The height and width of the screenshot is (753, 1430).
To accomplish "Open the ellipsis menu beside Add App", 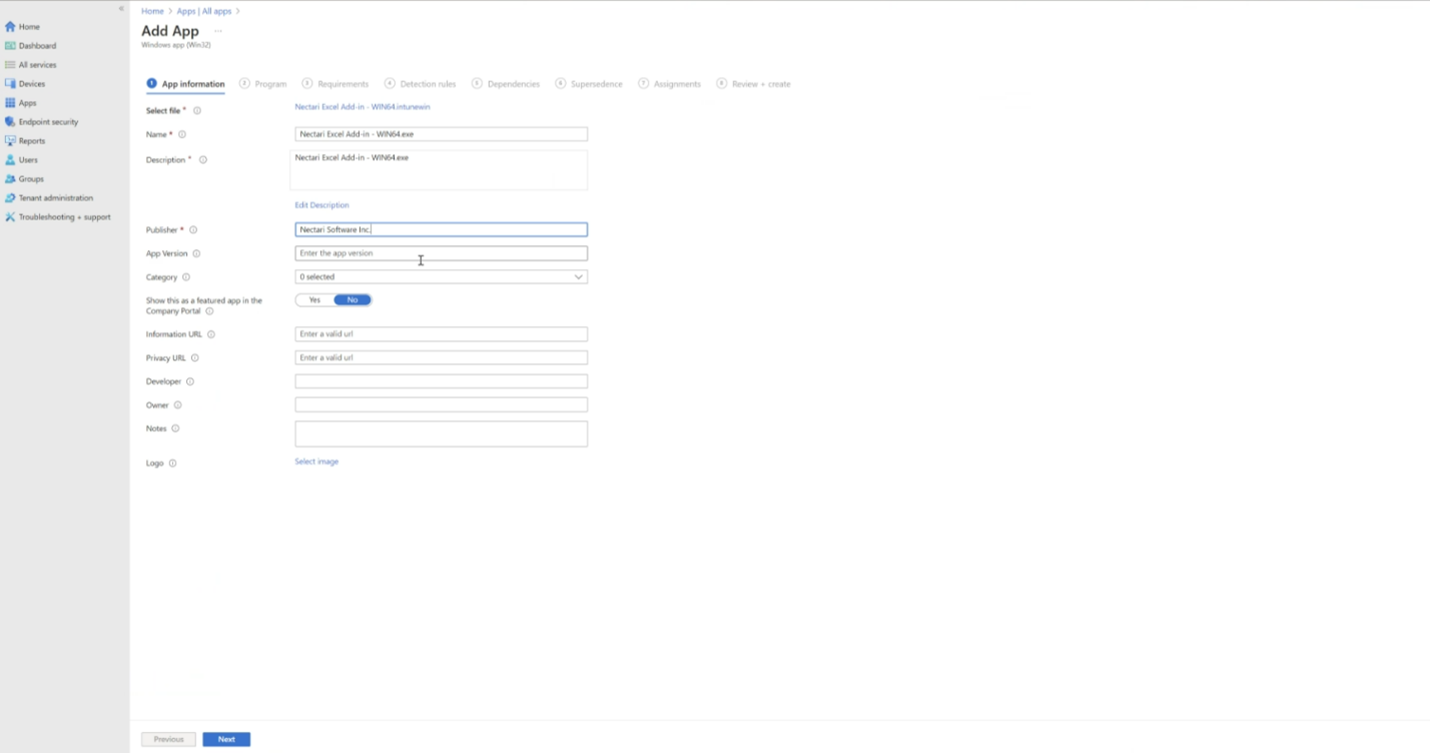I will [x=218, y=31].
